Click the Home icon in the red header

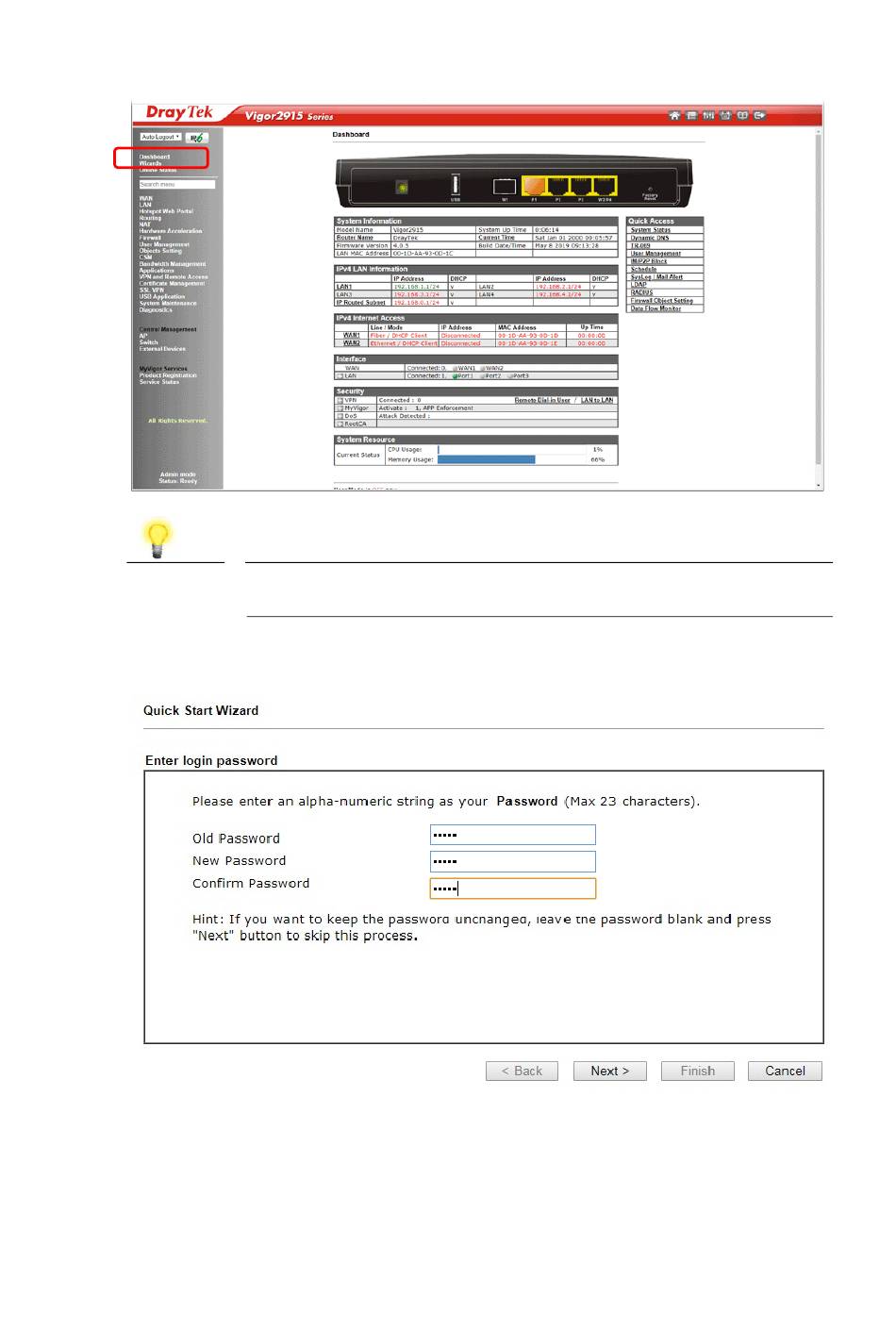click(x=674, y=116)
